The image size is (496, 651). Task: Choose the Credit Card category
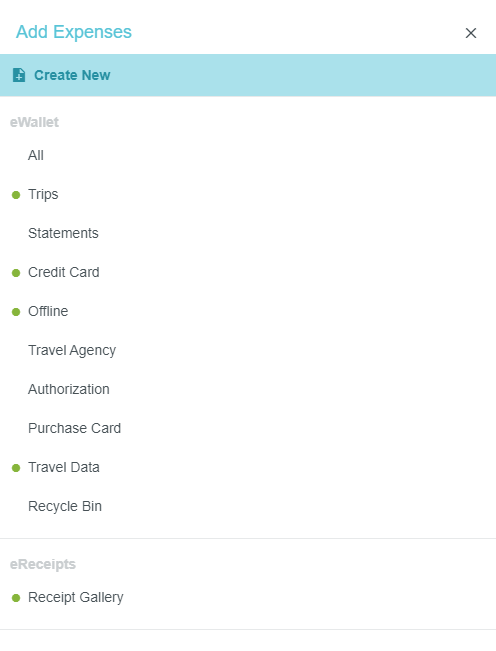64,272
